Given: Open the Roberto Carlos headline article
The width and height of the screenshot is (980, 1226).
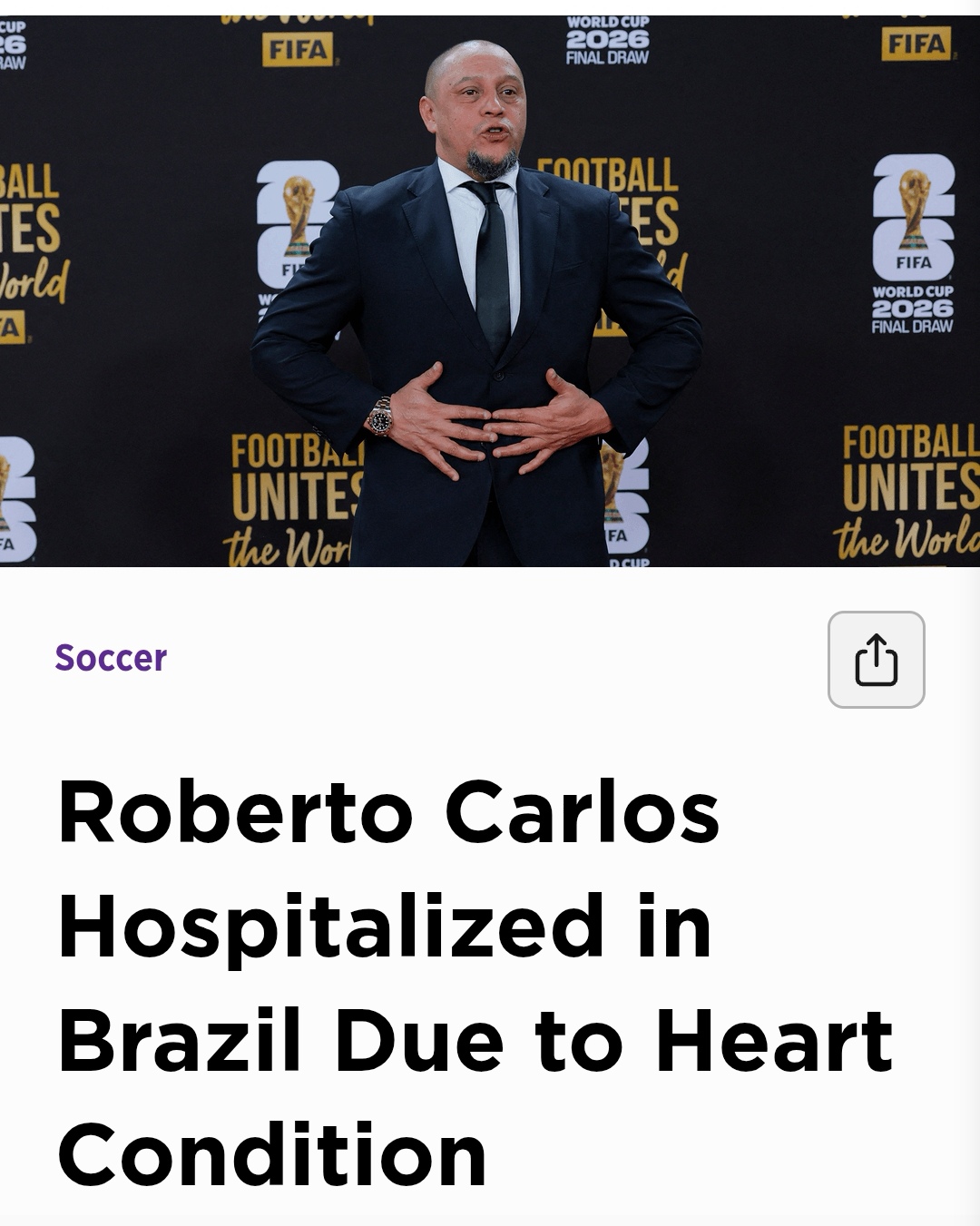Looking at the screenshot, I should 475,983.
